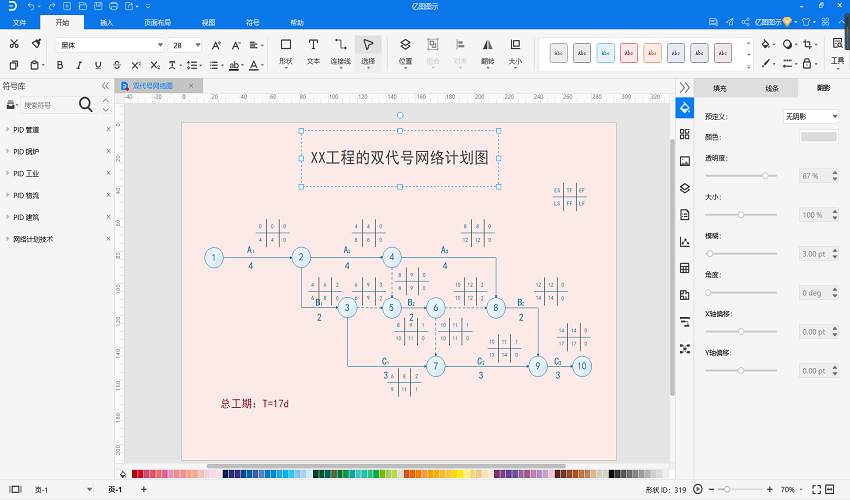Toggle Italic formatting
The width and height of the screenshot is (850, 500).
click(79, 65)
